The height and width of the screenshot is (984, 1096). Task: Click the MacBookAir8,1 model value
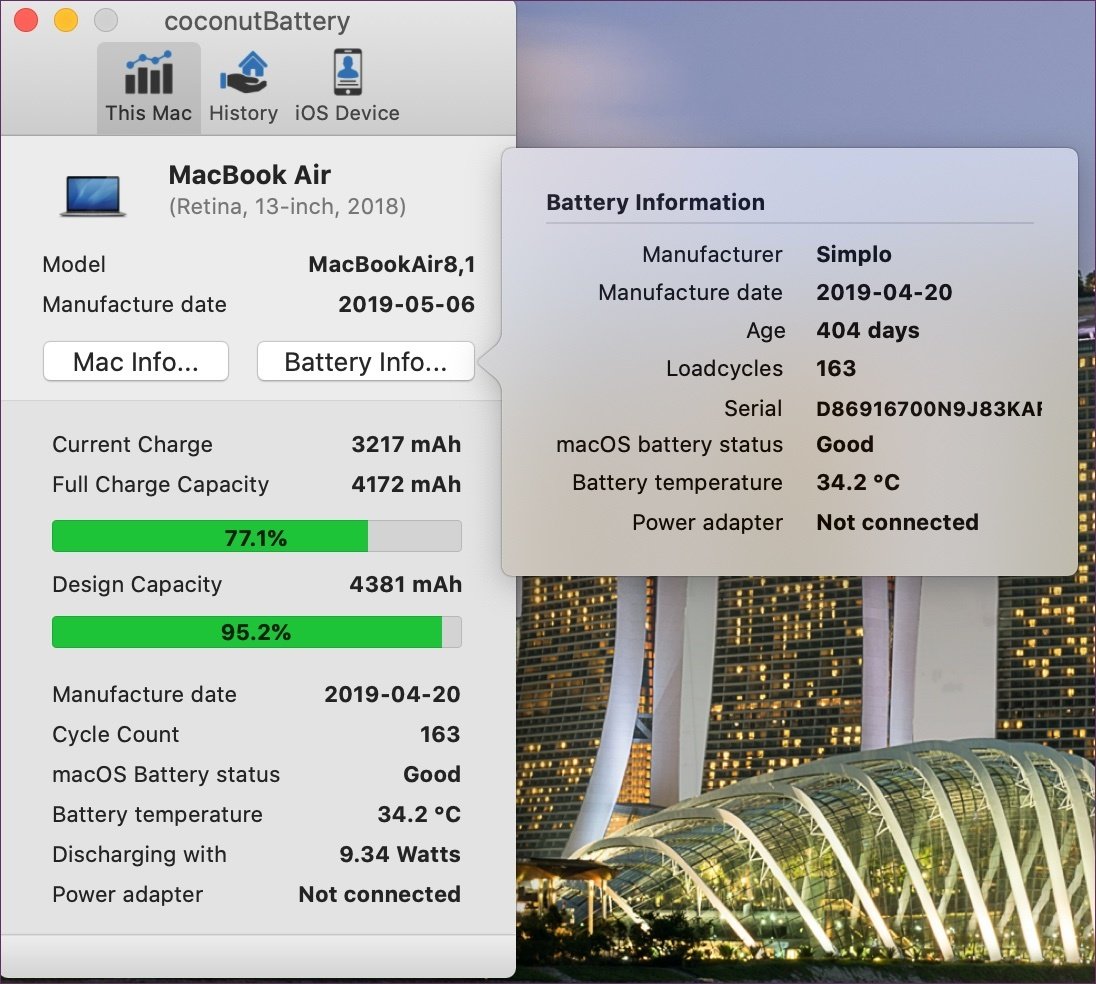click(x=391, y=265)
